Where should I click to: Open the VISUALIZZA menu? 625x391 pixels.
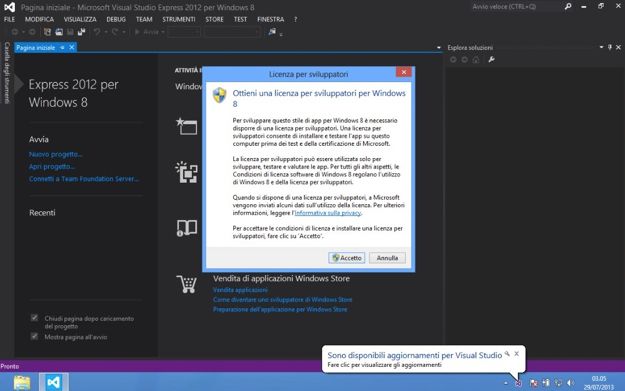80,19
